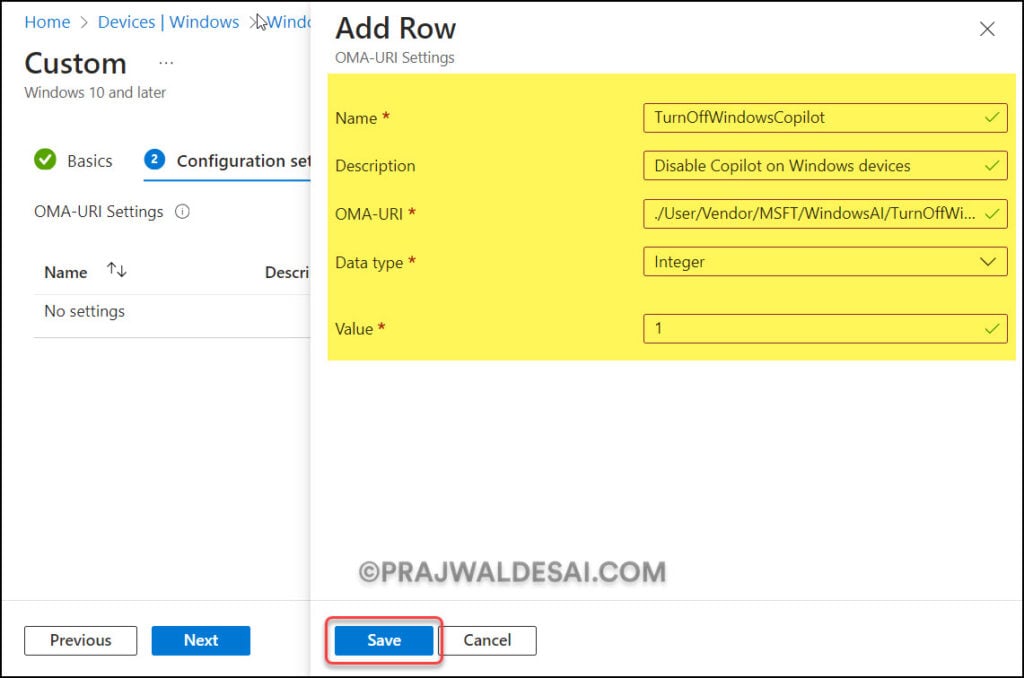1024x678 pixels.
Task: Close the Add Row panel
Action: (x=987, y=29)
